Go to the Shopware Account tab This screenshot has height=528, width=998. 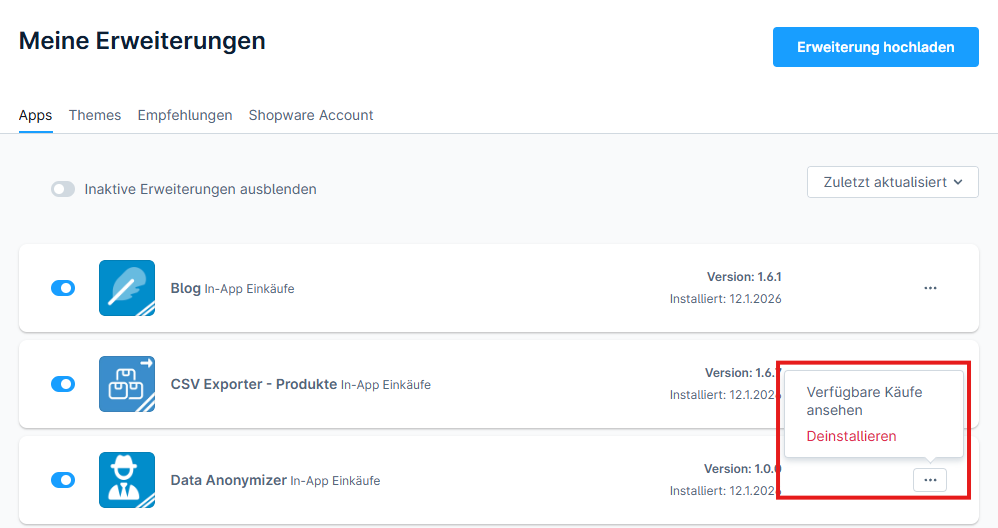click(311, 115)
